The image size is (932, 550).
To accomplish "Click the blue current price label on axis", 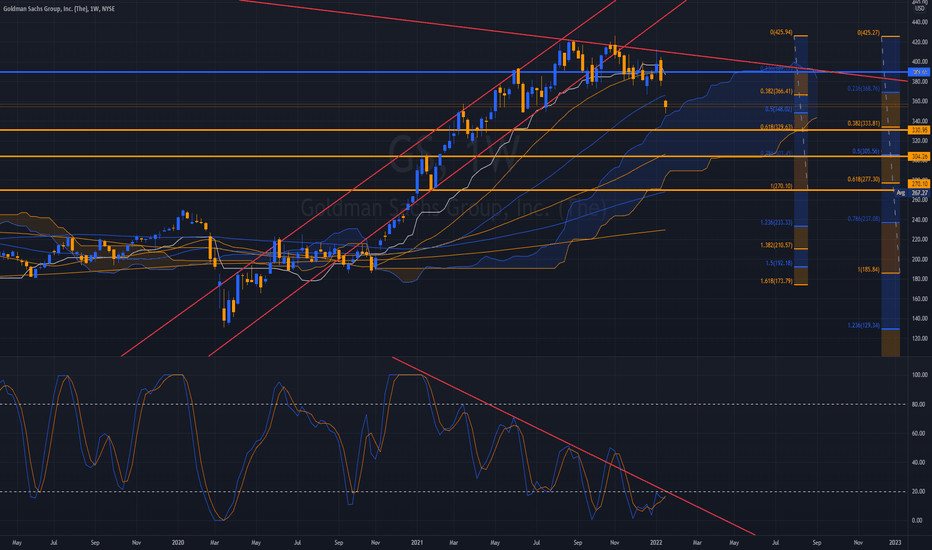I will (920, 72).
